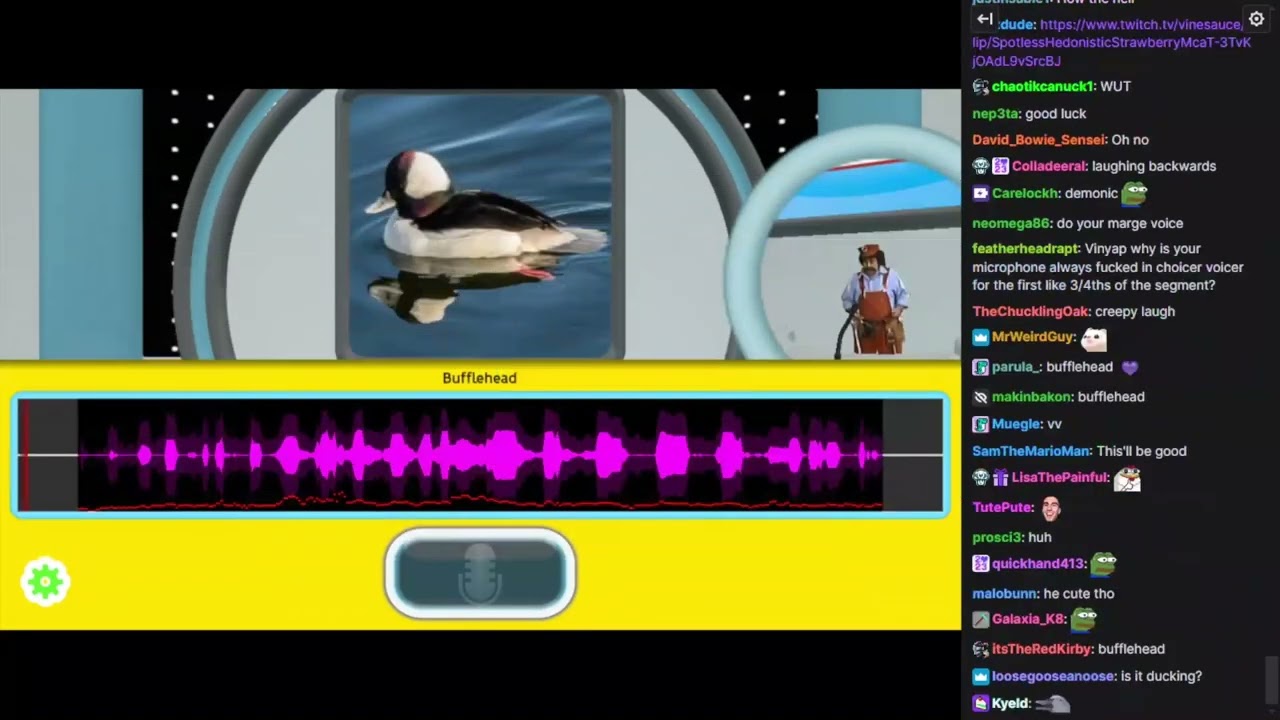This screenshot has width=1280, height=720.
Task: Click the microphone record button
Action: pos(480,573)
